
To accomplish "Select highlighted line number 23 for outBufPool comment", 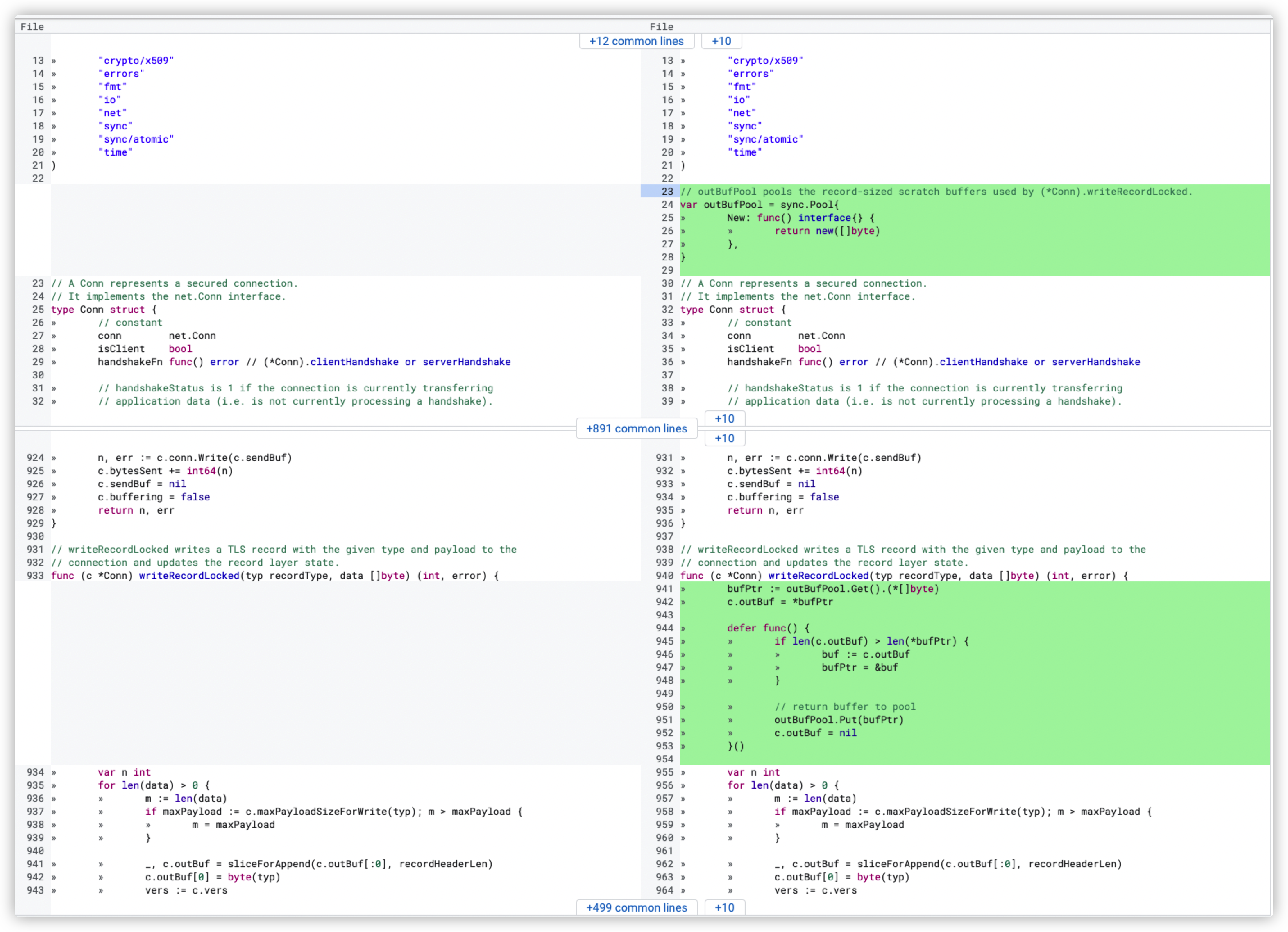I will [667, 191].
